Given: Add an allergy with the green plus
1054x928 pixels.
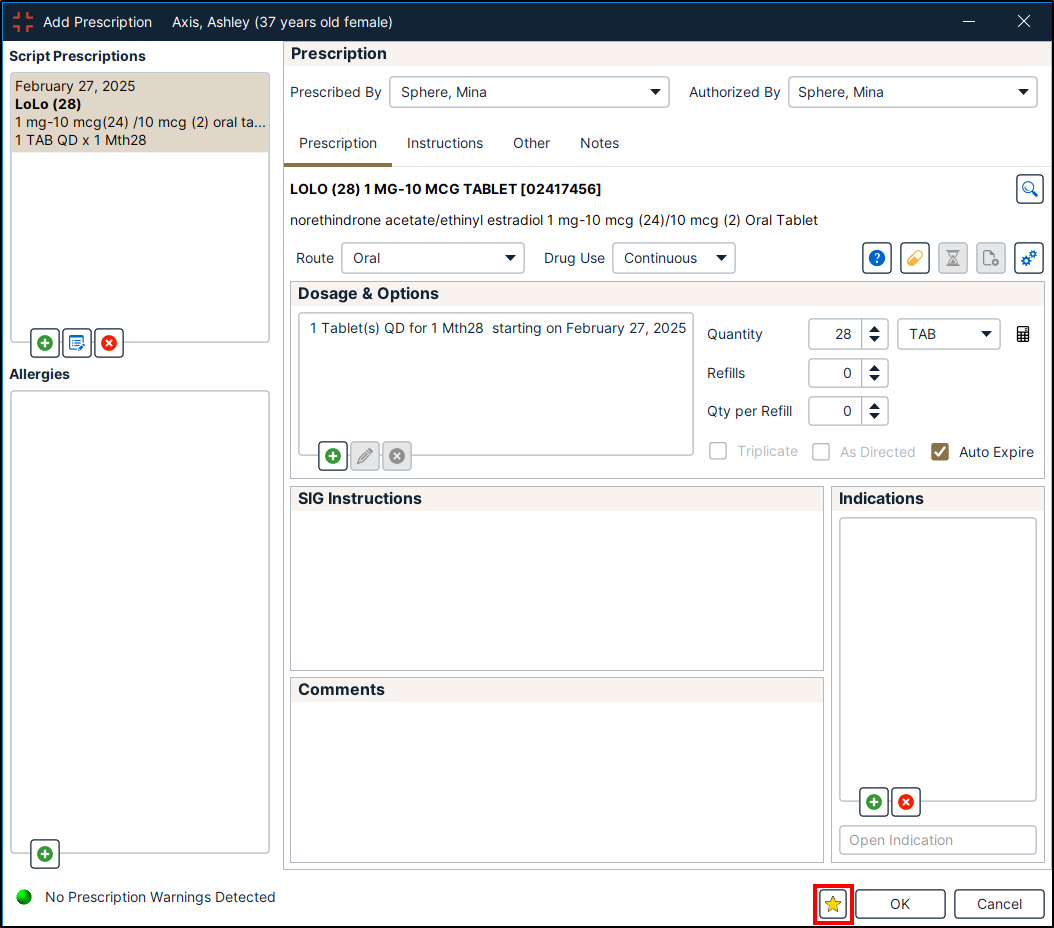Looking at the screenshot, I should click(45, 854).
